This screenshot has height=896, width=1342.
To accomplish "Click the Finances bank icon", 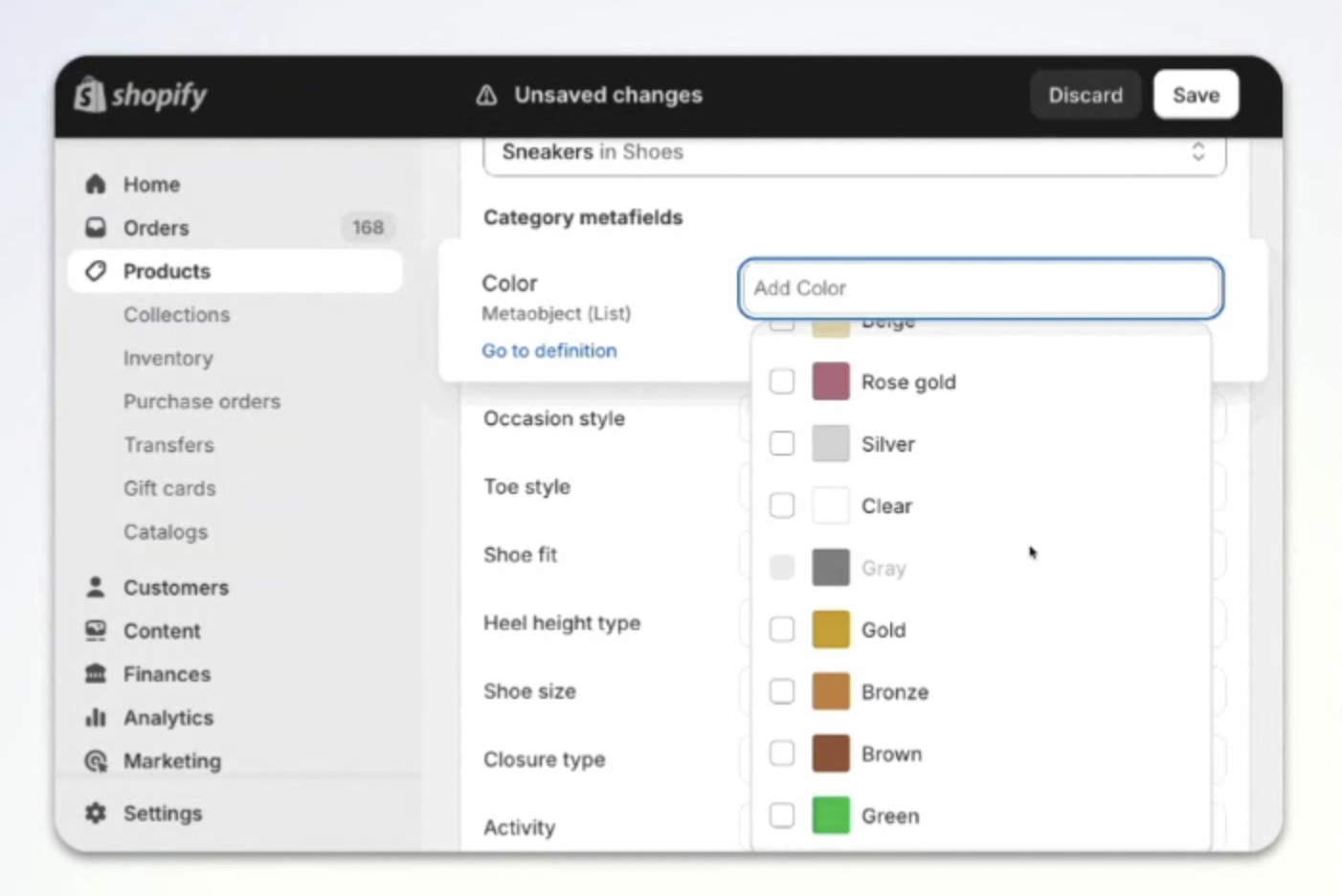I will (96, 674).
